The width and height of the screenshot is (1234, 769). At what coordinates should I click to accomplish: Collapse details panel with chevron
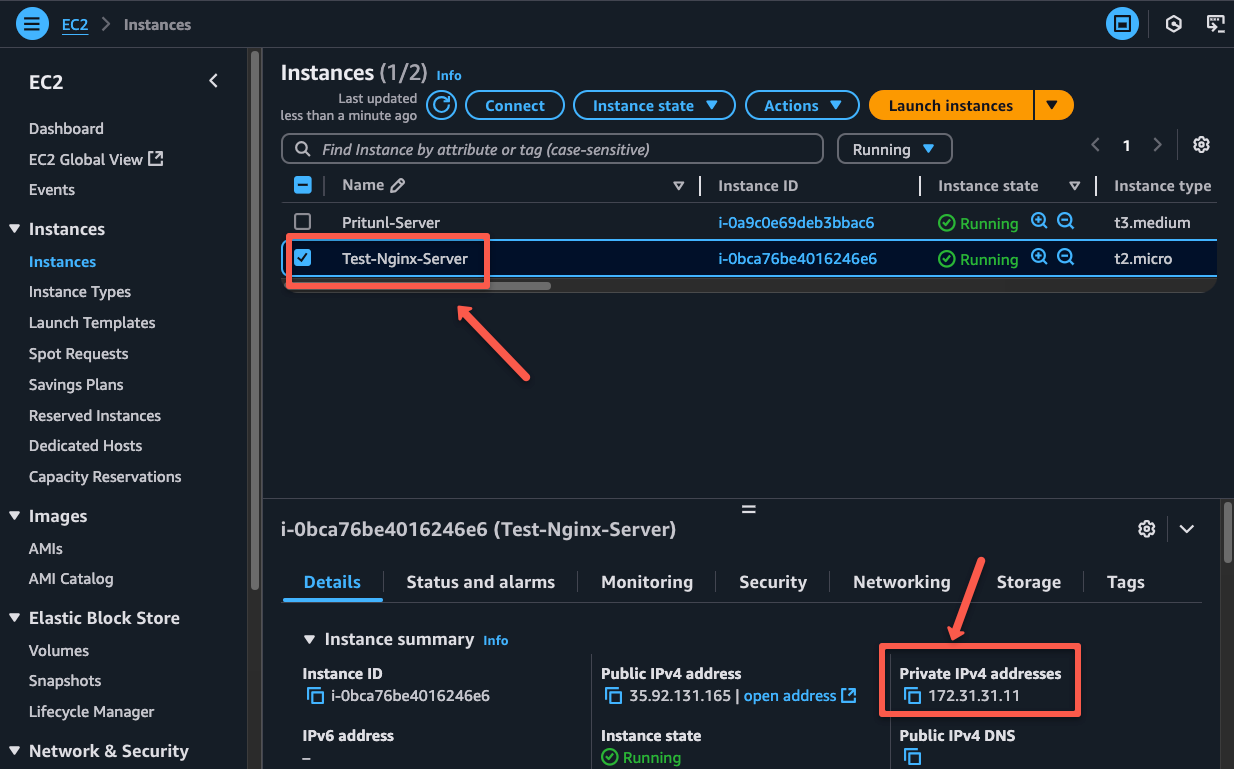tap(1187, 529)
